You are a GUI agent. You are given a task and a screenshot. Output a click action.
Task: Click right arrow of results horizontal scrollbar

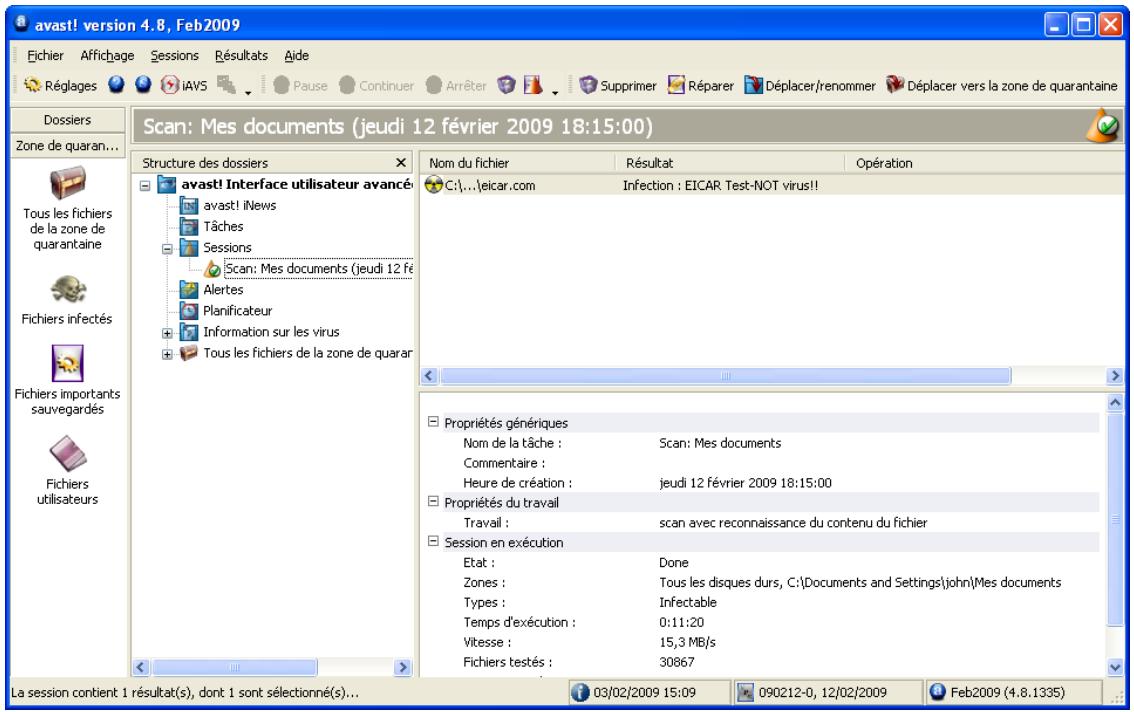click(x=1114, y=376)
